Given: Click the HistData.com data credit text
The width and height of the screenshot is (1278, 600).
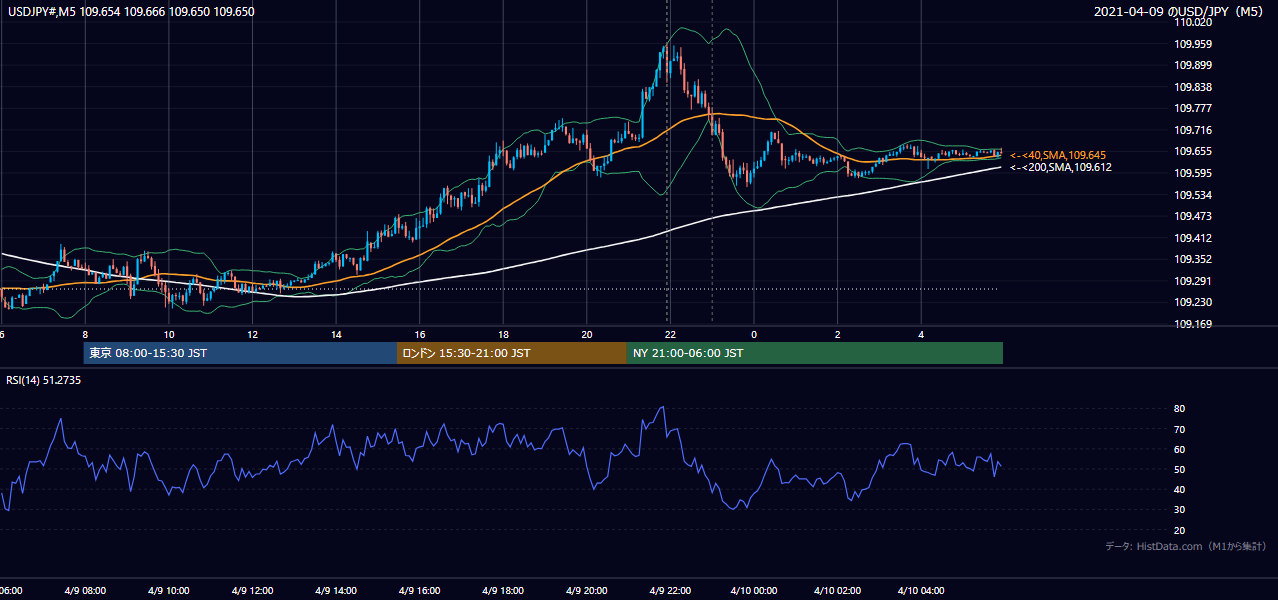Looking at the screenshot, I should tap(1185, 546).
